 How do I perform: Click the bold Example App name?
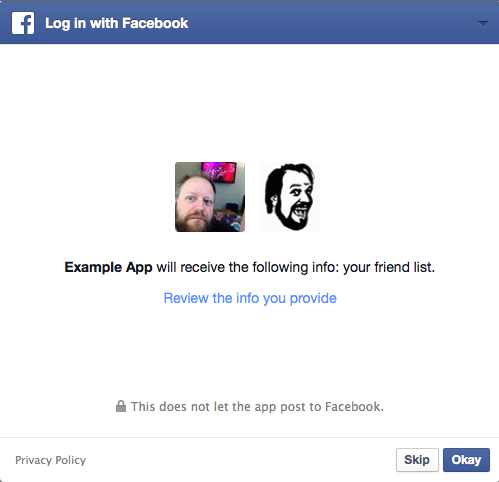click(x=108, y=267)
